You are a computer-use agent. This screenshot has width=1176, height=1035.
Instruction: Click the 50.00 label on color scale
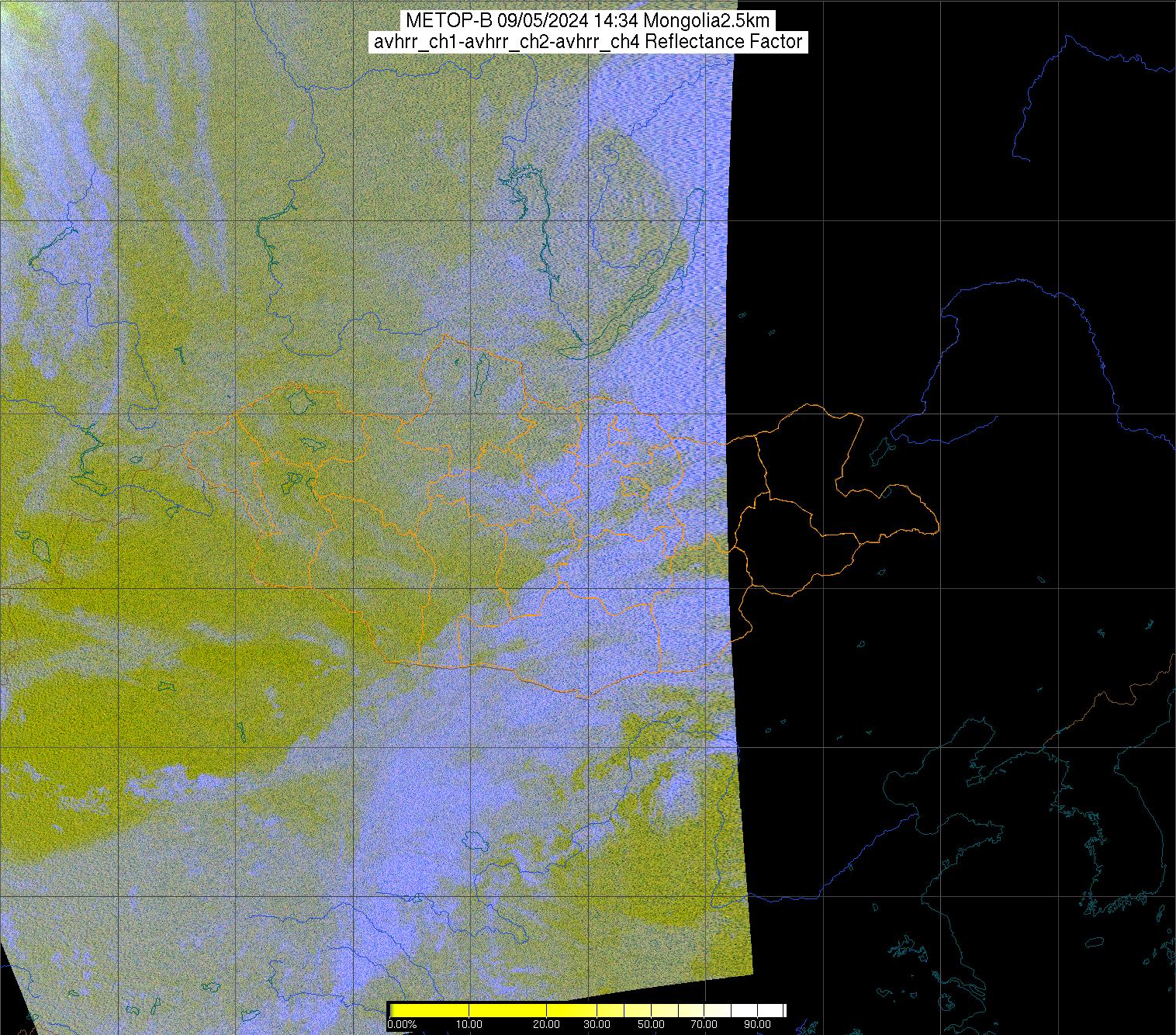click(652, 1025)
